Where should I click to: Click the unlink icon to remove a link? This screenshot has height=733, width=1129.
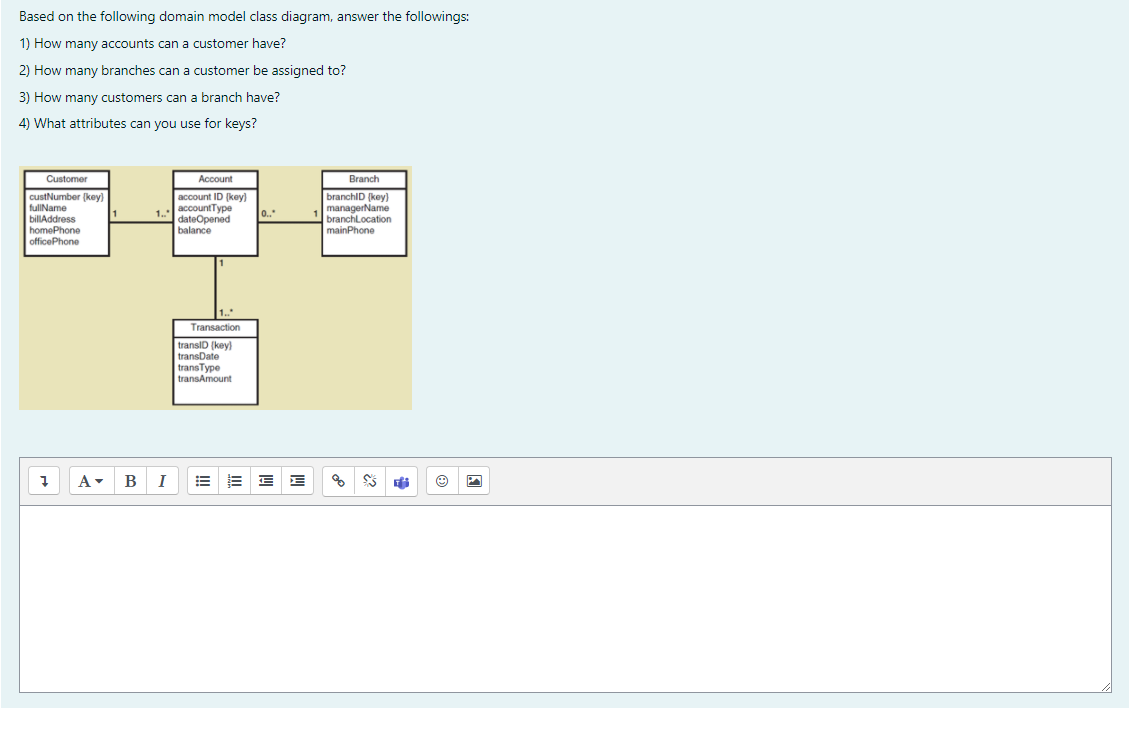(369, 480)
